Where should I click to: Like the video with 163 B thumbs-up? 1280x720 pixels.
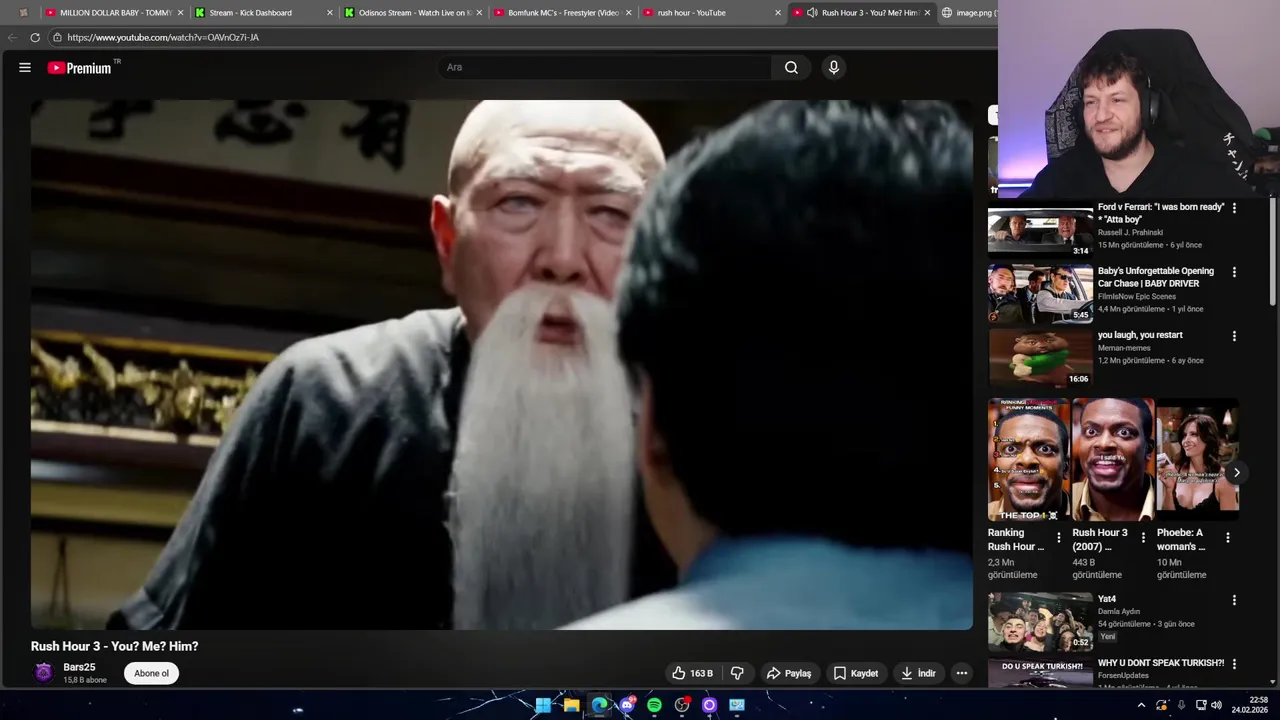692,673
